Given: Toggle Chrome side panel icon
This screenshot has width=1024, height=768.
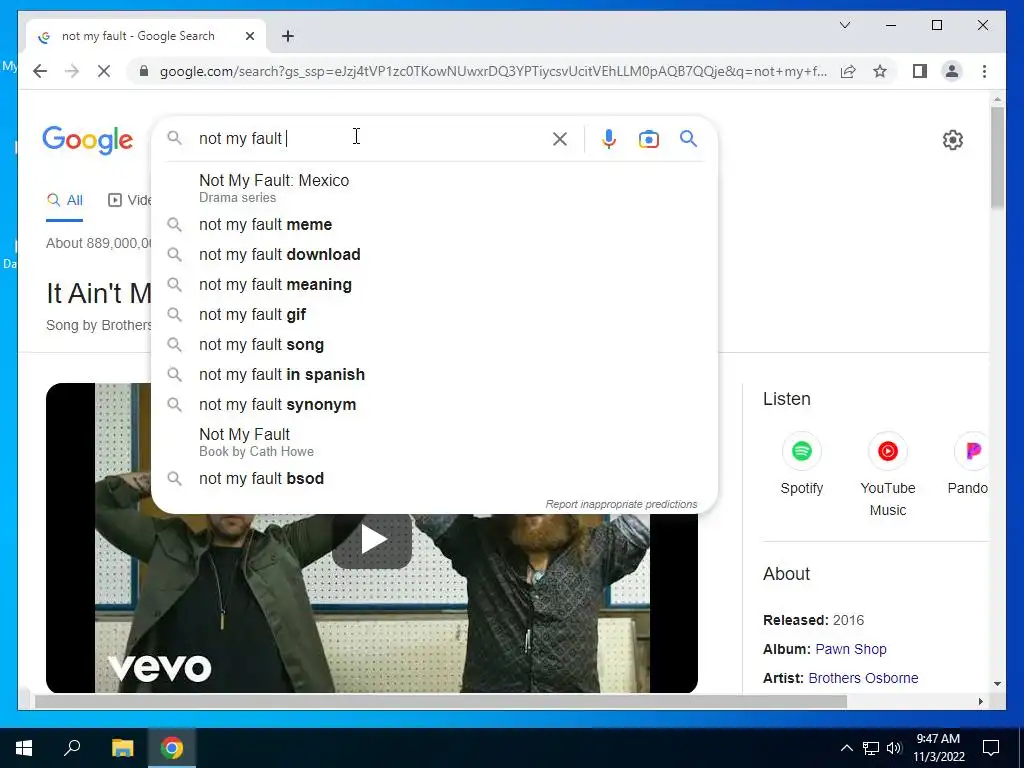Looking at the screenshot, I should (x=920, y=71).
